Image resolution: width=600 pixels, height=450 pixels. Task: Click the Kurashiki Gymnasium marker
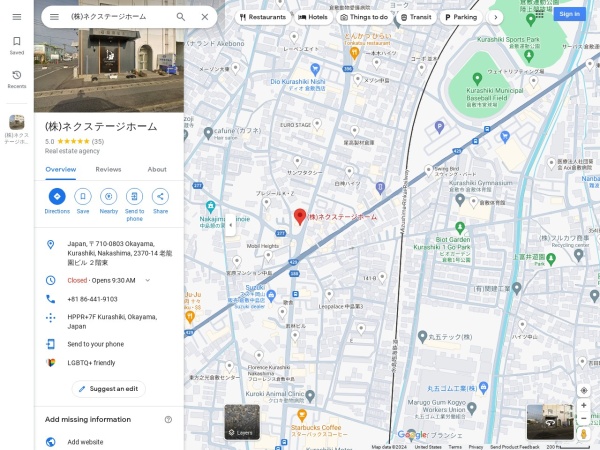460,199
